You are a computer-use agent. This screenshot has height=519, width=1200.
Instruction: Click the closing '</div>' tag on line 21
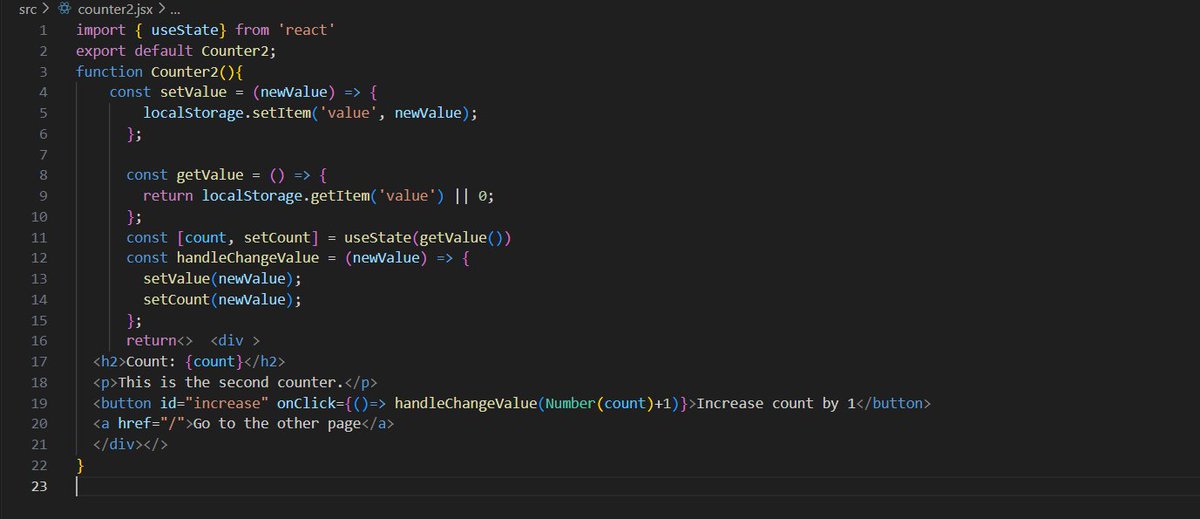[118, 445]
